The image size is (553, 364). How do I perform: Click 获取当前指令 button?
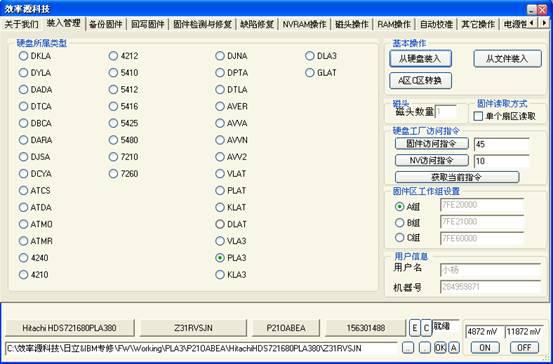click(457, 177)
